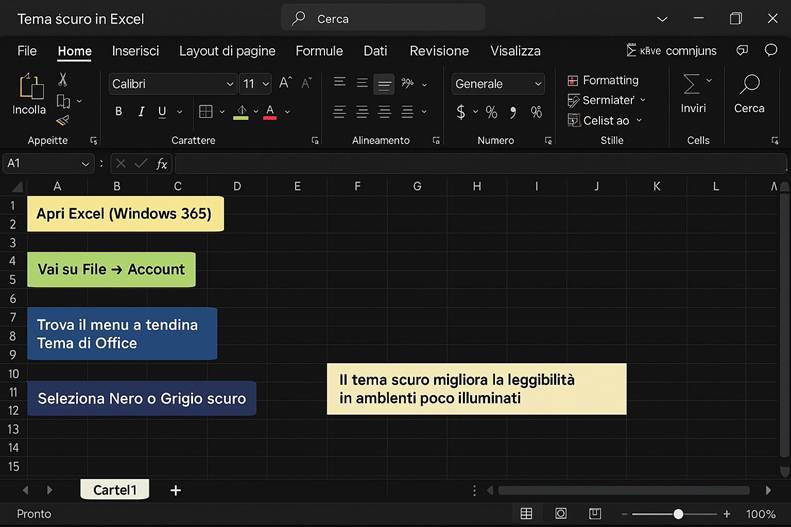
Task: Expand the borders options arrow
Action: coord(222,111)
